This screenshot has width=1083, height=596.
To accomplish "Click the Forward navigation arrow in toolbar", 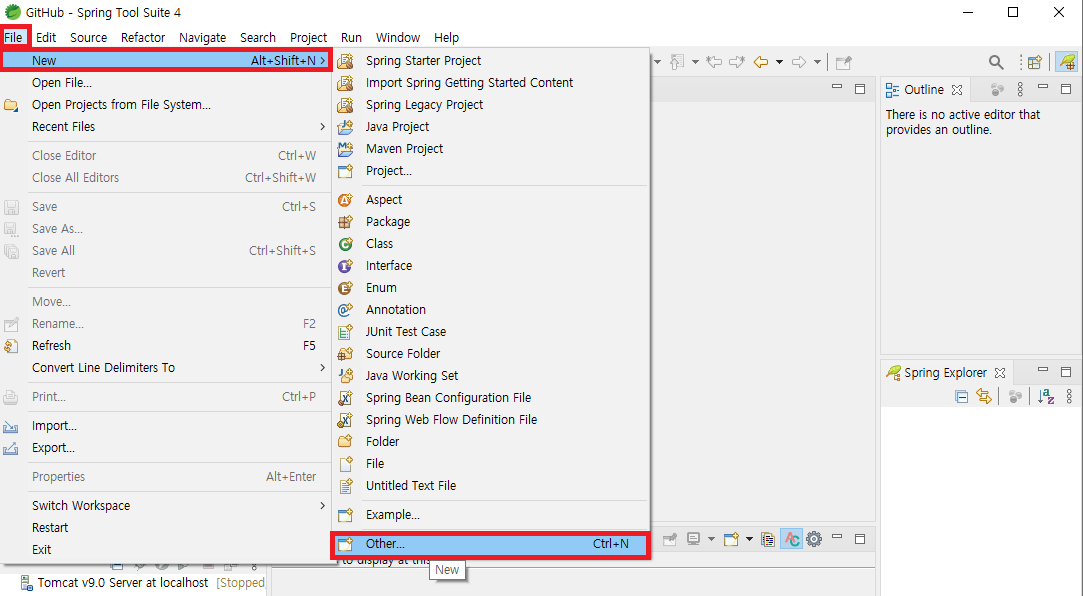I will point(799,62).
